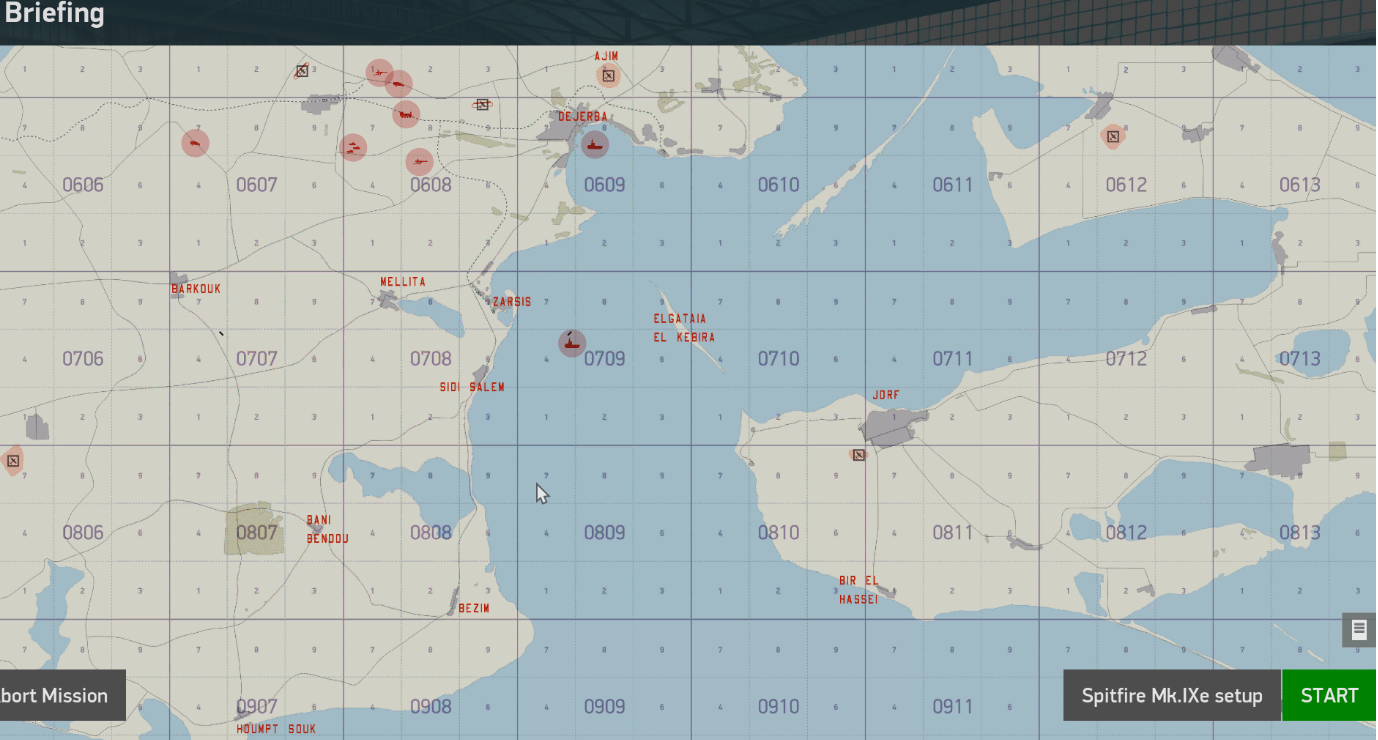This screenshot has width=1378, height=740.
Task: Select the ship marker in Dejerba harbor
Action: [x=594, y=145]
